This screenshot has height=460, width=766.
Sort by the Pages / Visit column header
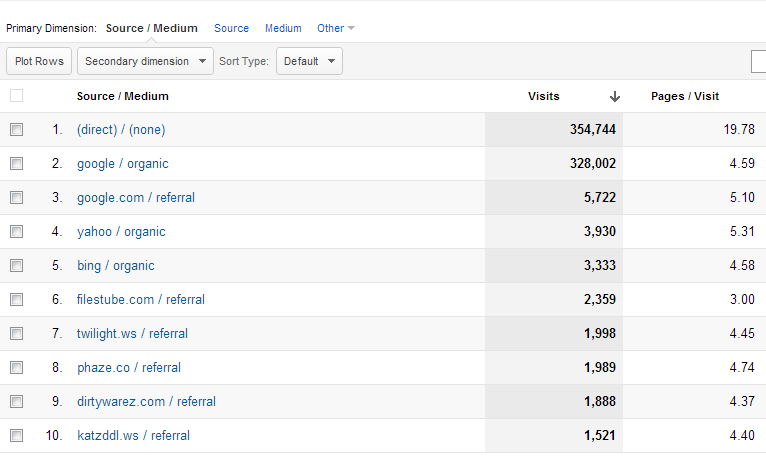(685, 97)
